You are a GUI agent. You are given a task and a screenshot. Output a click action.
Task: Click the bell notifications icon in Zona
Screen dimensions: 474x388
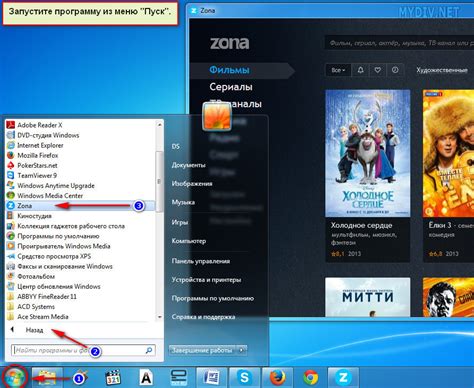[360, 70]
